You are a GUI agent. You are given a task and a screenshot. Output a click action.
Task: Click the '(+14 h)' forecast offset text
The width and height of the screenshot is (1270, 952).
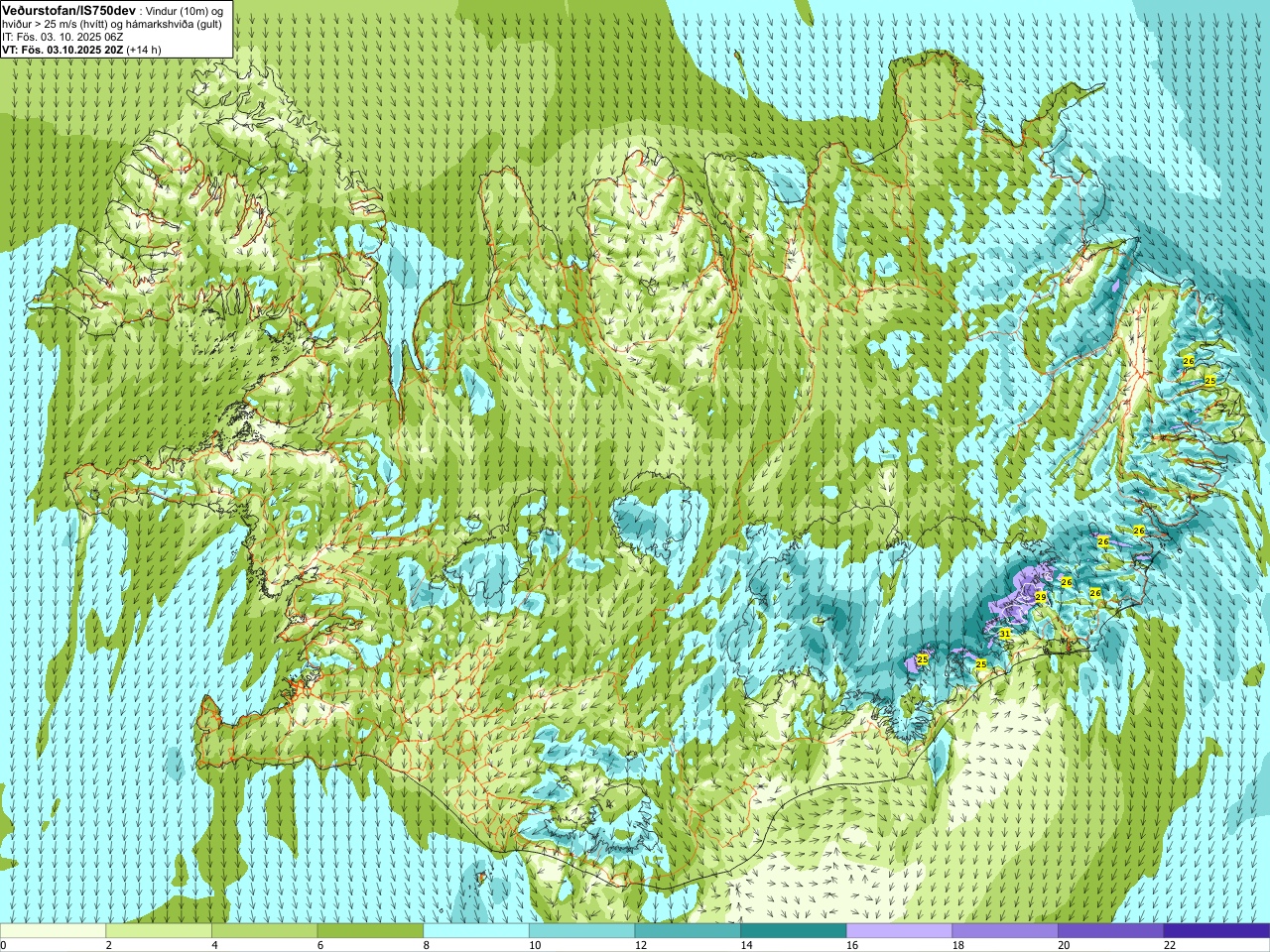pyautogui.click(x=144, y=50)
